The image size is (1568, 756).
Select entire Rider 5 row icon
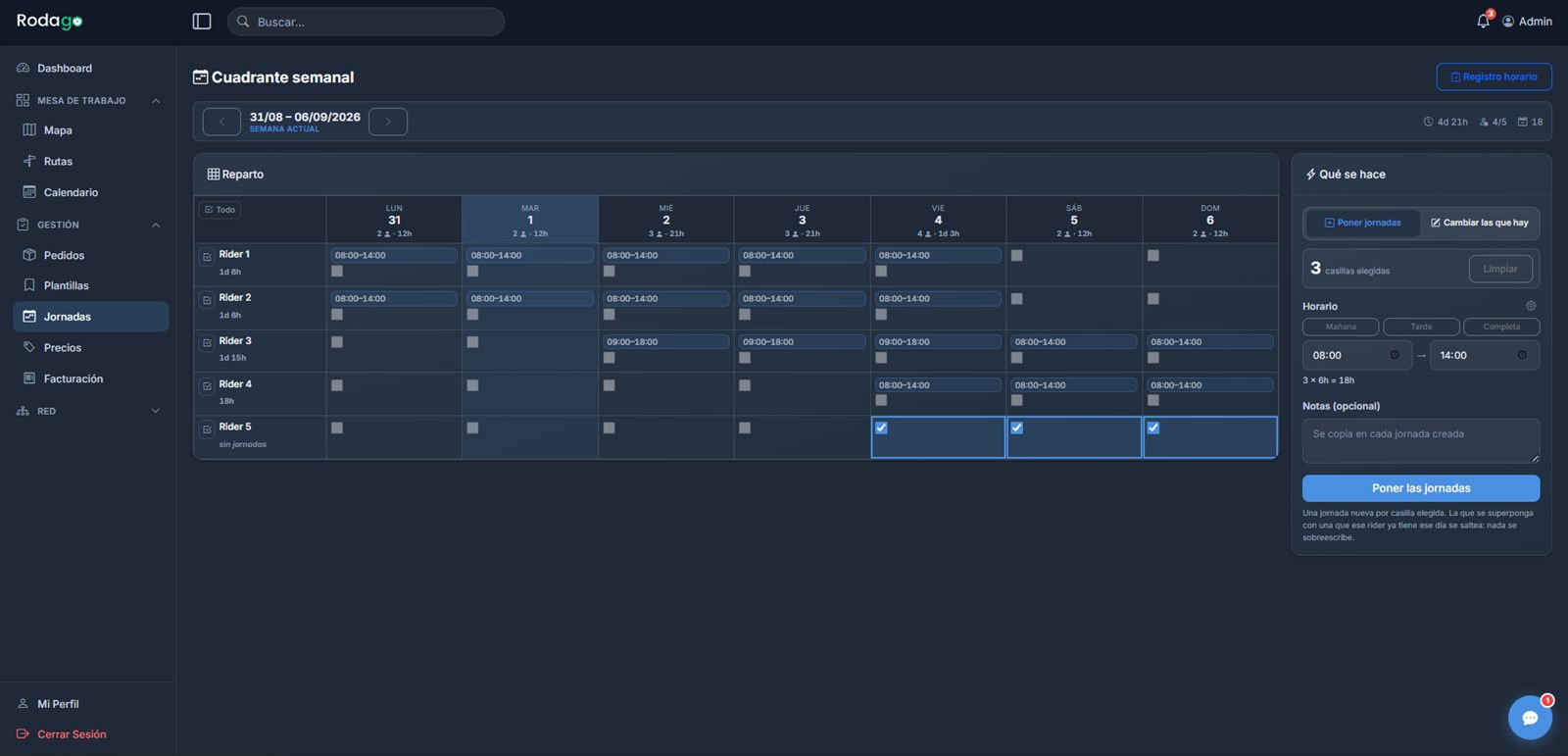[x=207, y=429]
